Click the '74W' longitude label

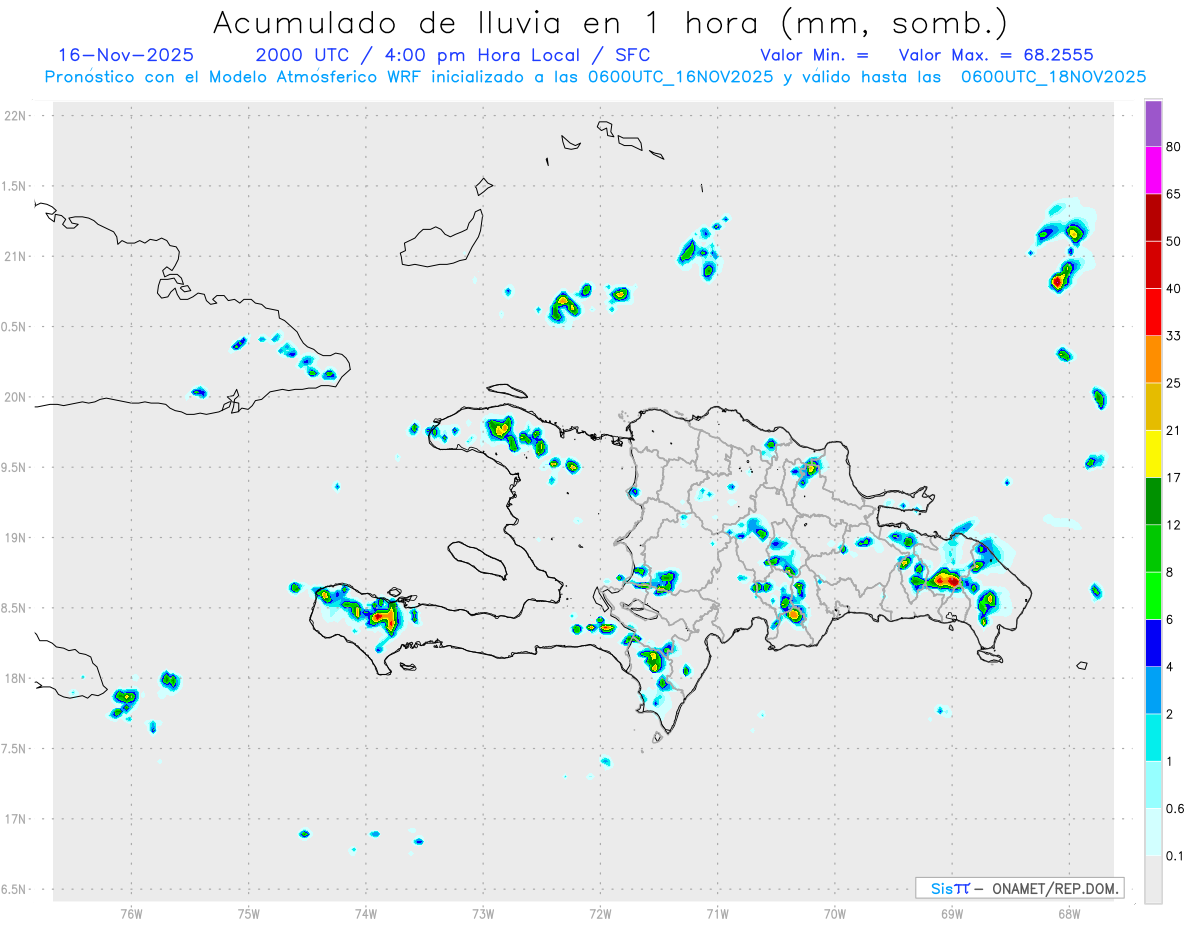point(366,914)
